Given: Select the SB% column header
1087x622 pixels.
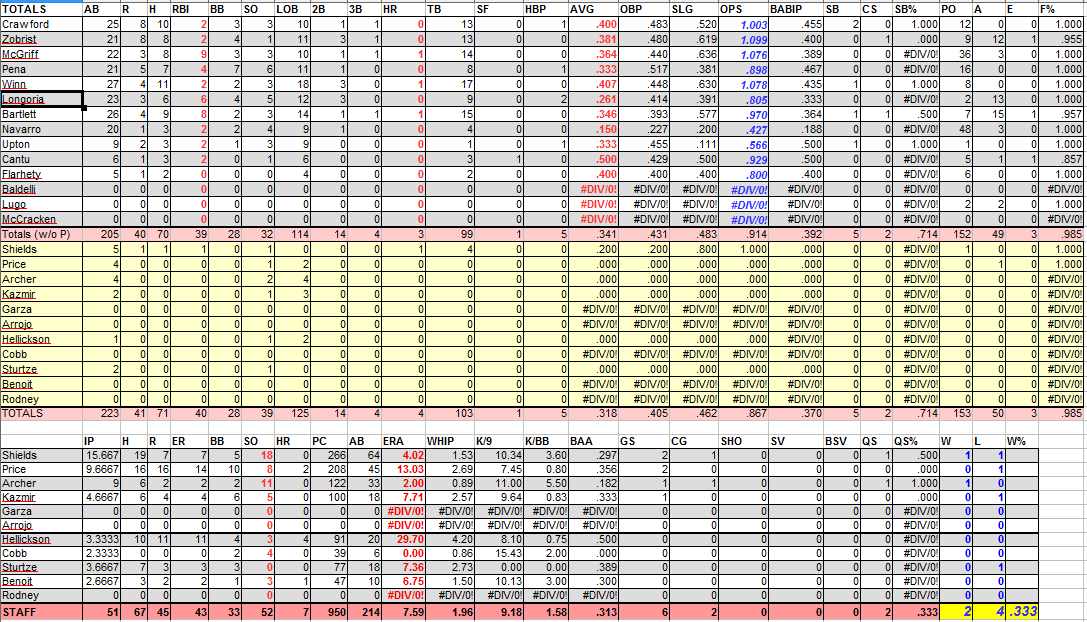Looking at the screenshot, I should coord(916,9).
